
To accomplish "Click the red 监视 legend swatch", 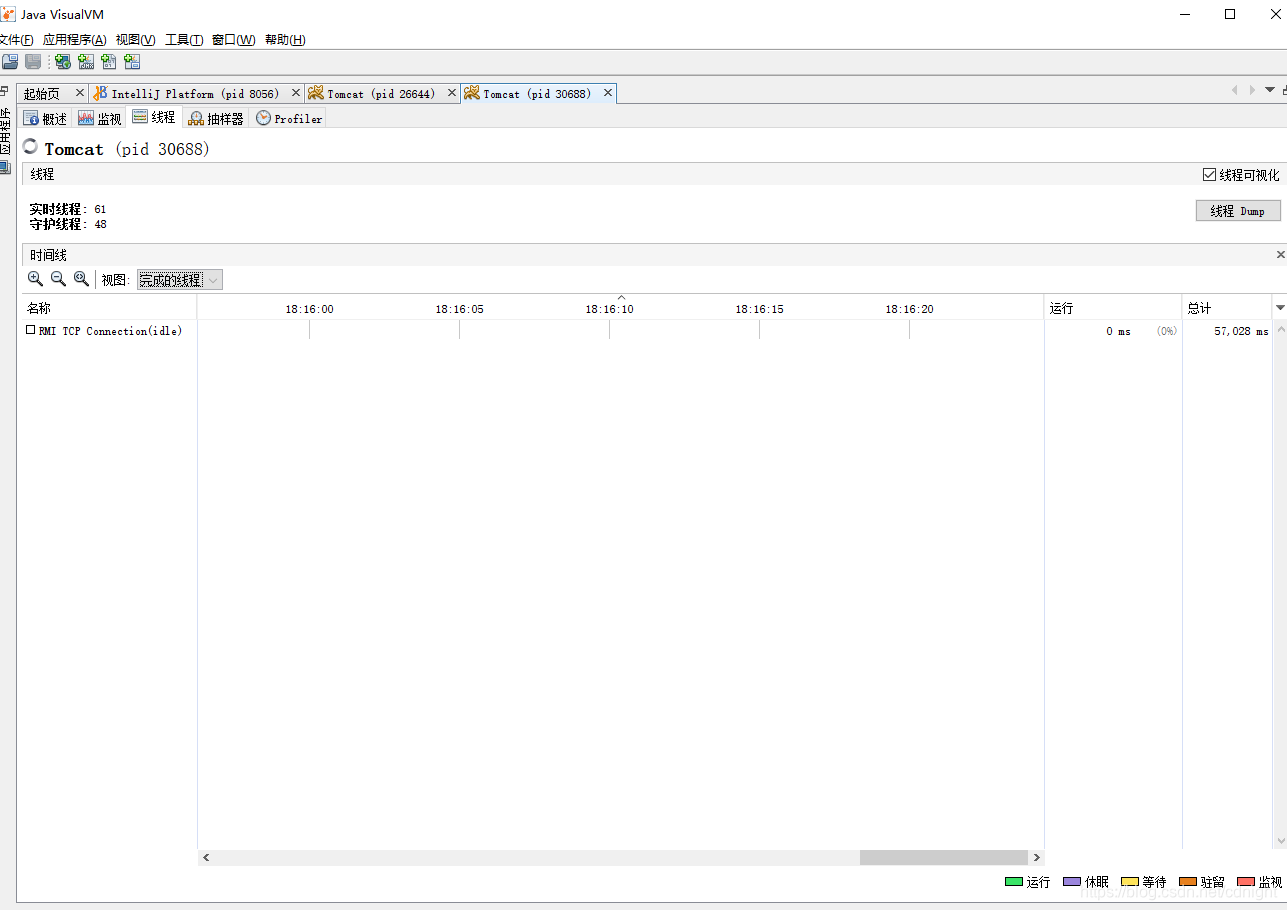I will click(1246, 882).
